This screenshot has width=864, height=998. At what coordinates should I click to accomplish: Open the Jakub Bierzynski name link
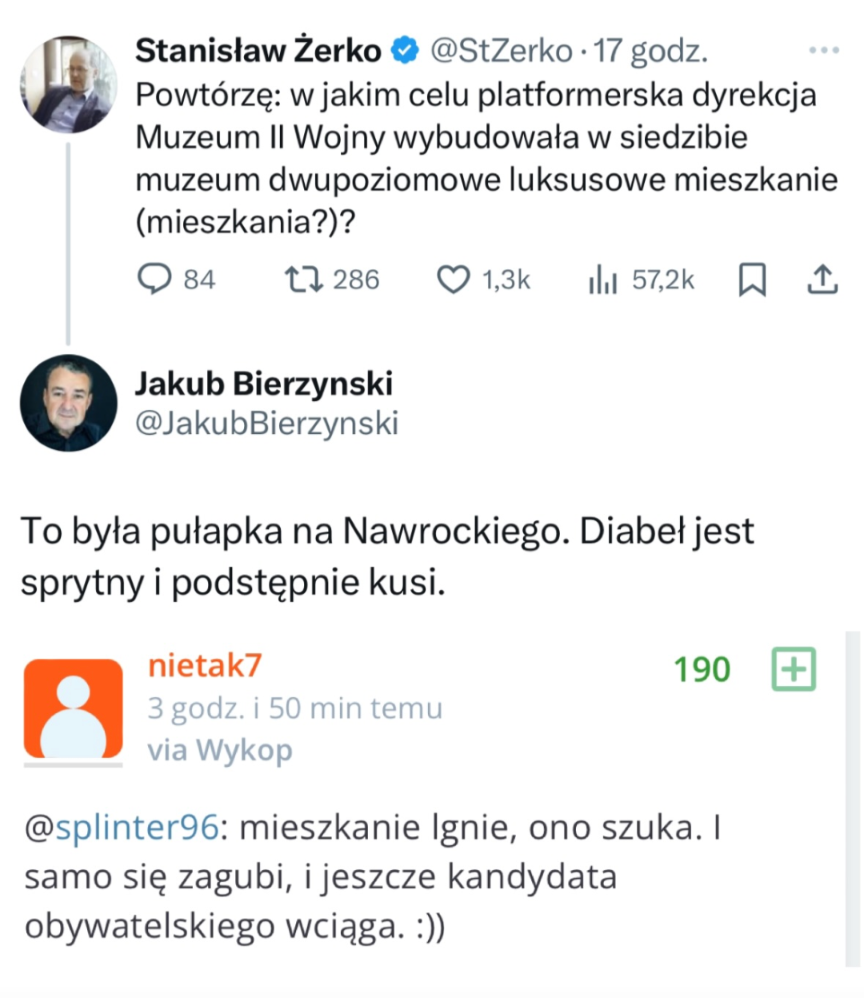[263, 383]
